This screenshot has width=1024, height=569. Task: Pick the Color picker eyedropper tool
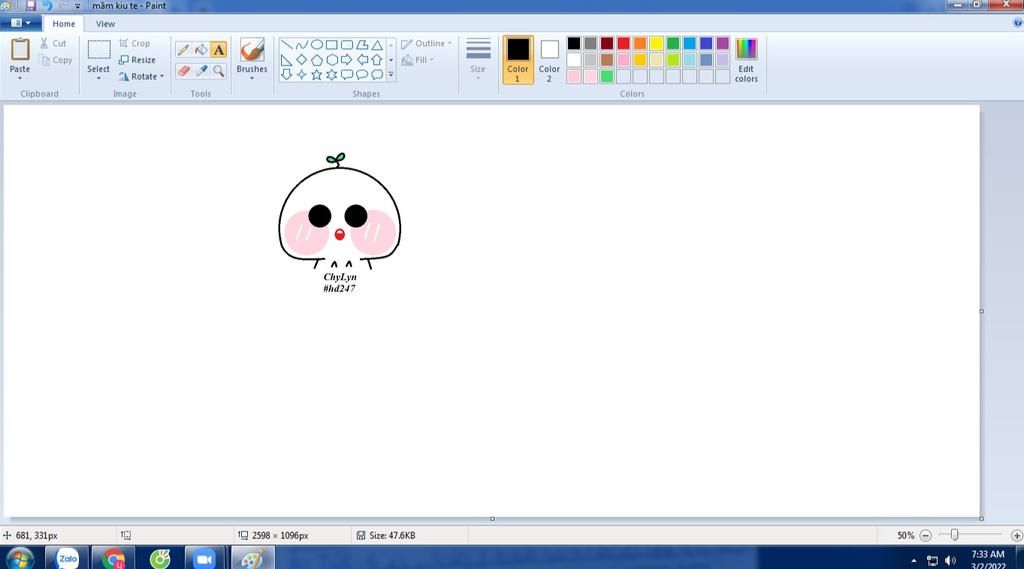[201, 71]
